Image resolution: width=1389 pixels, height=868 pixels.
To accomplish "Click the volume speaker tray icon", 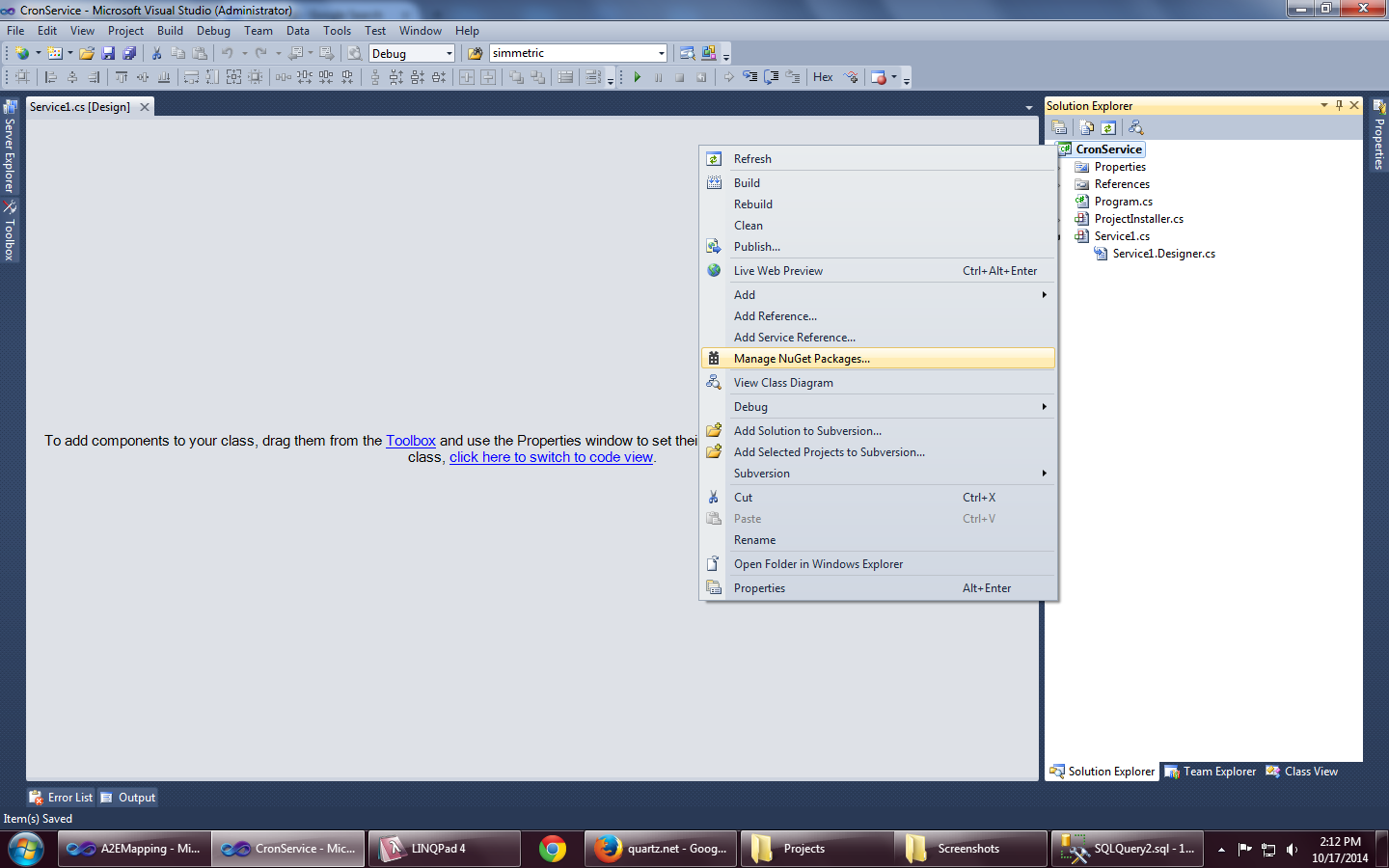I will point(1292,850).
